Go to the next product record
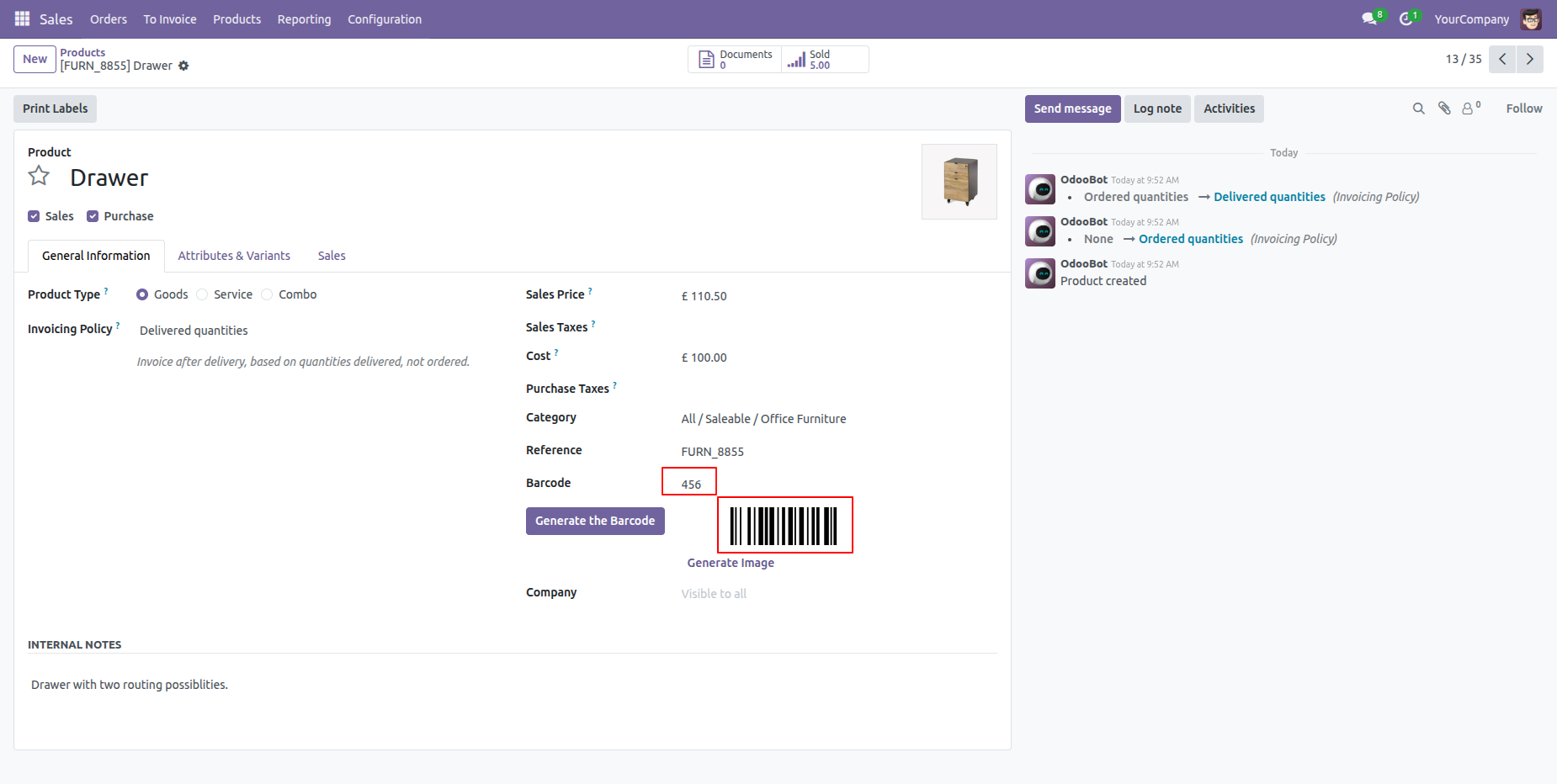Screen dimensions: 1557x784 (x=1529, y=59)
